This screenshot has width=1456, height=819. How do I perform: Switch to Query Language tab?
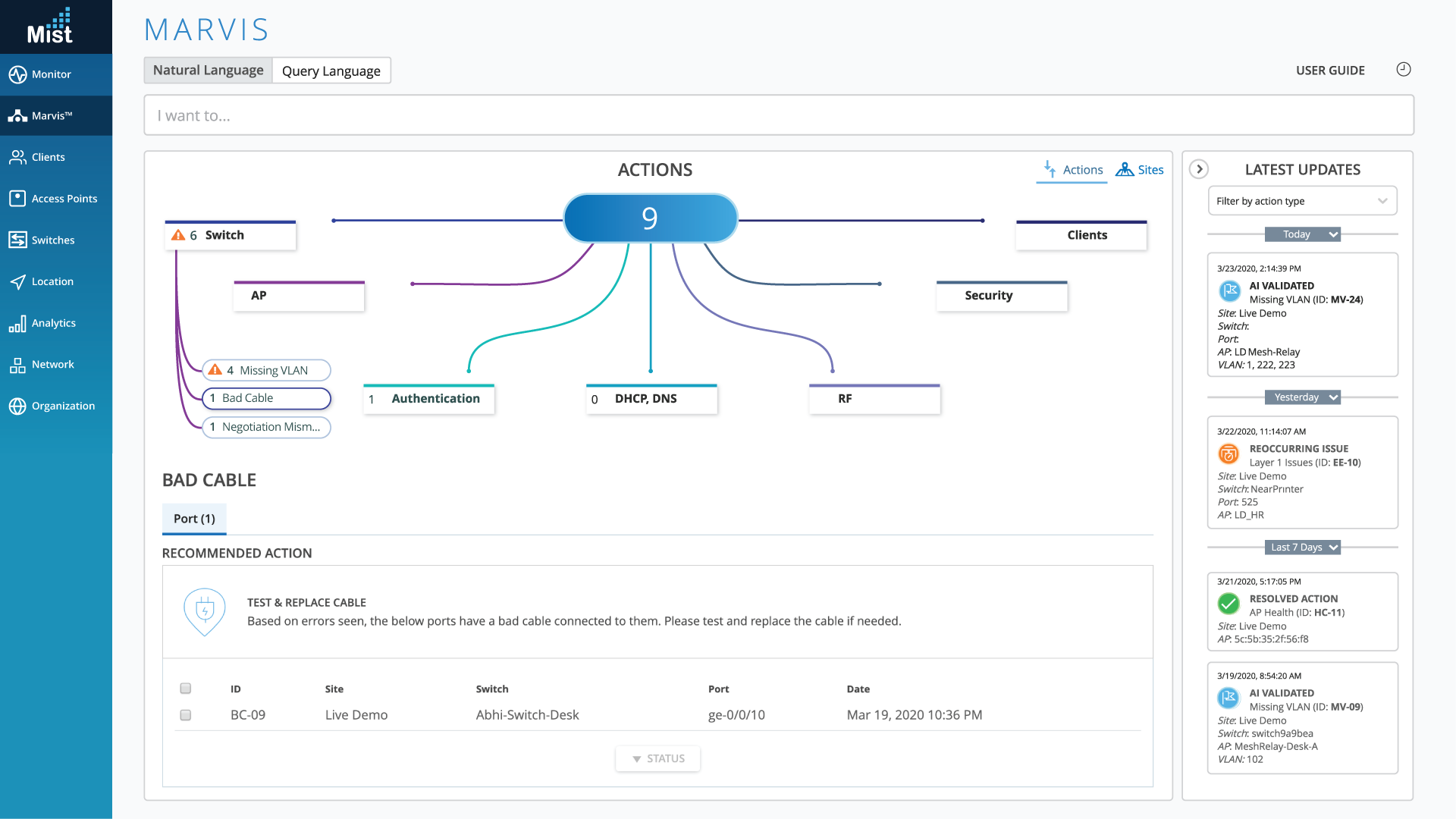pos(331,71)
